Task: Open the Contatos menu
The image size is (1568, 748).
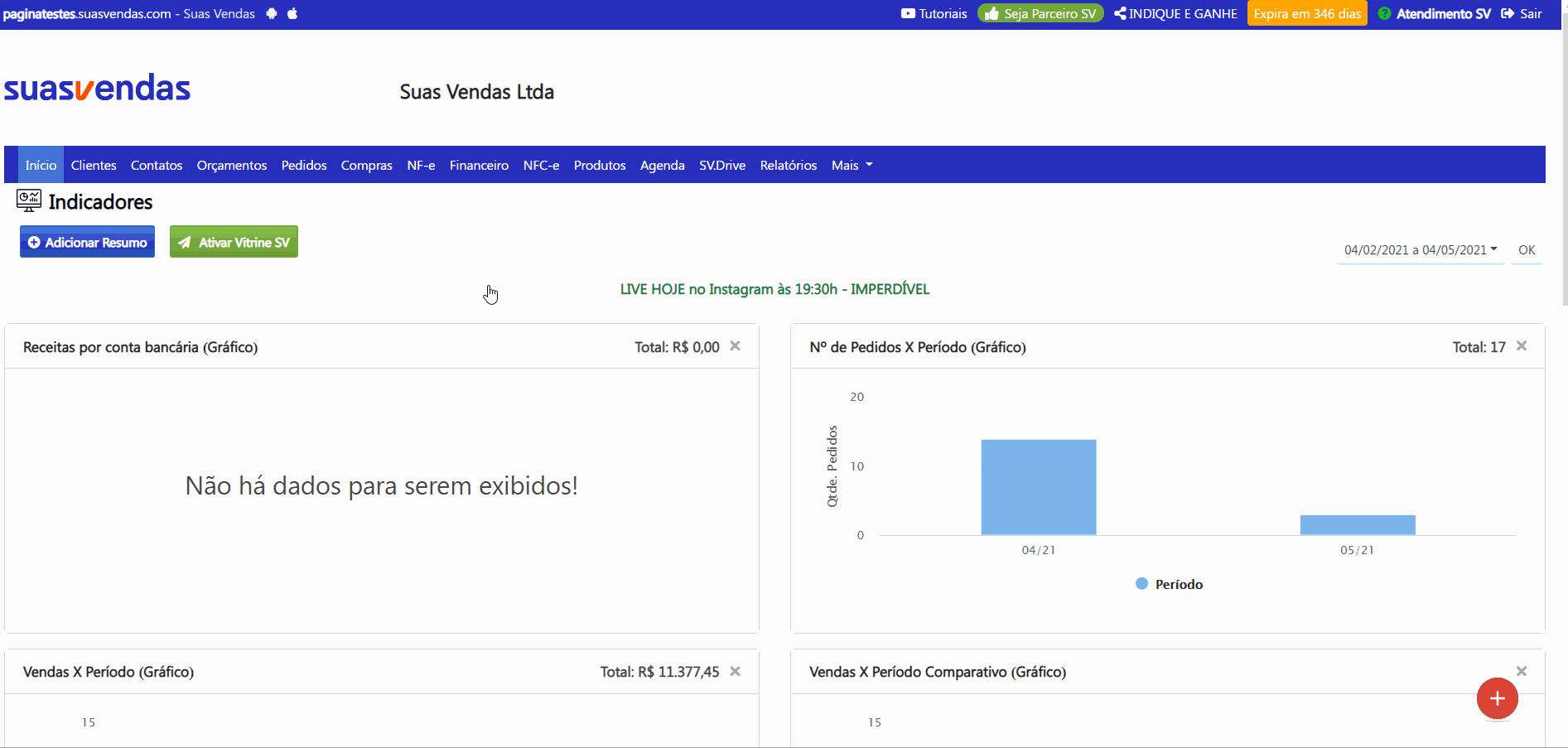Action: [x=157, y=165]
